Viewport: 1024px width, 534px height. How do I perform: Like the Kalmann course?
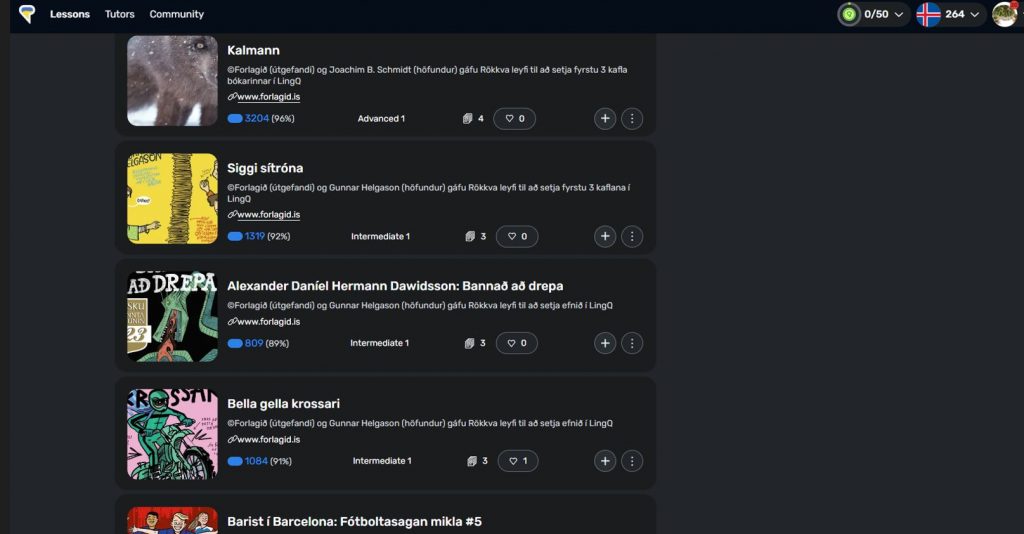point(515,118)
